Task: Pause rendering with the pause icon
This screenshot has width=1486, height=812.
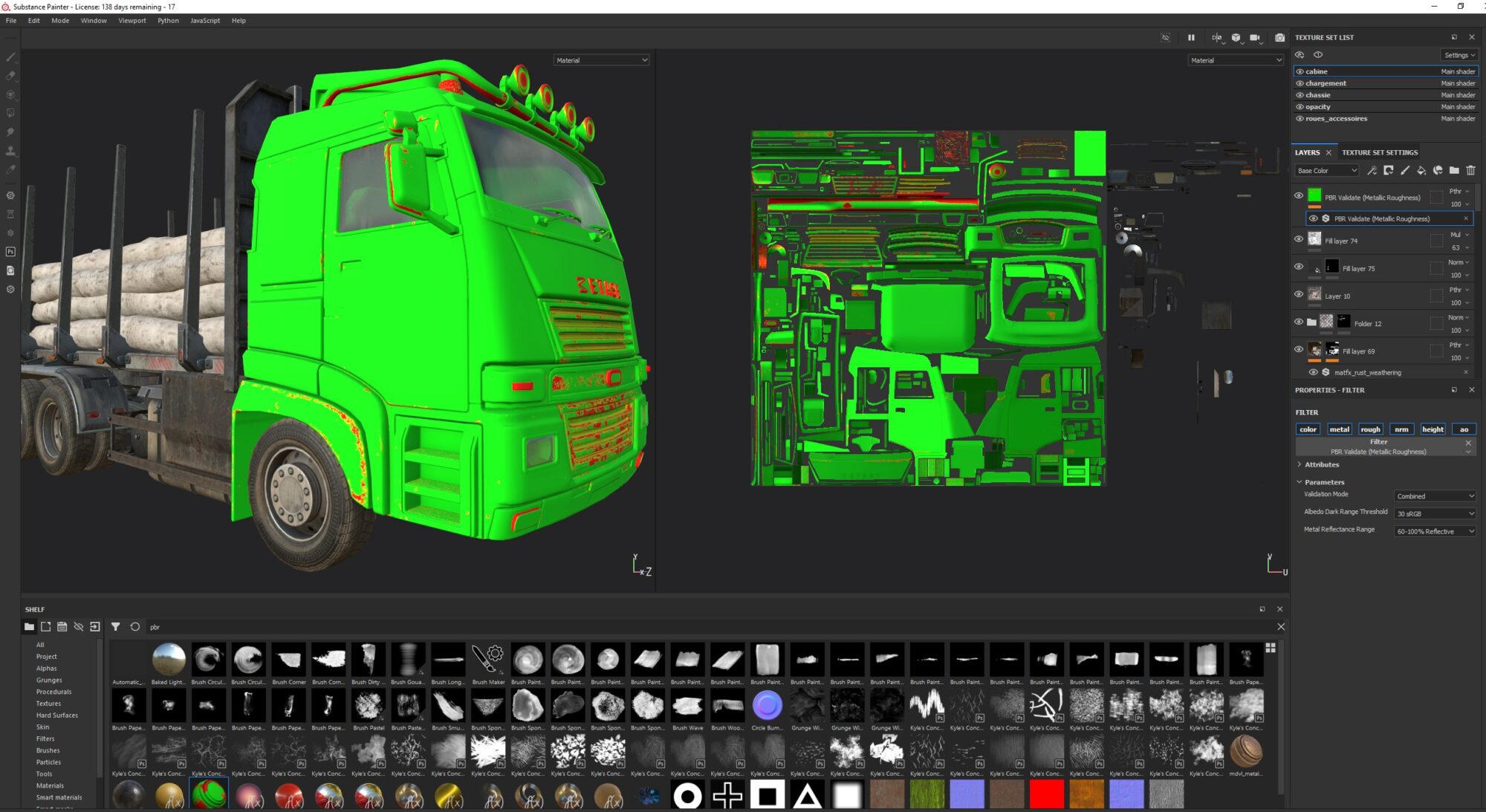Action: point(1191,38)
